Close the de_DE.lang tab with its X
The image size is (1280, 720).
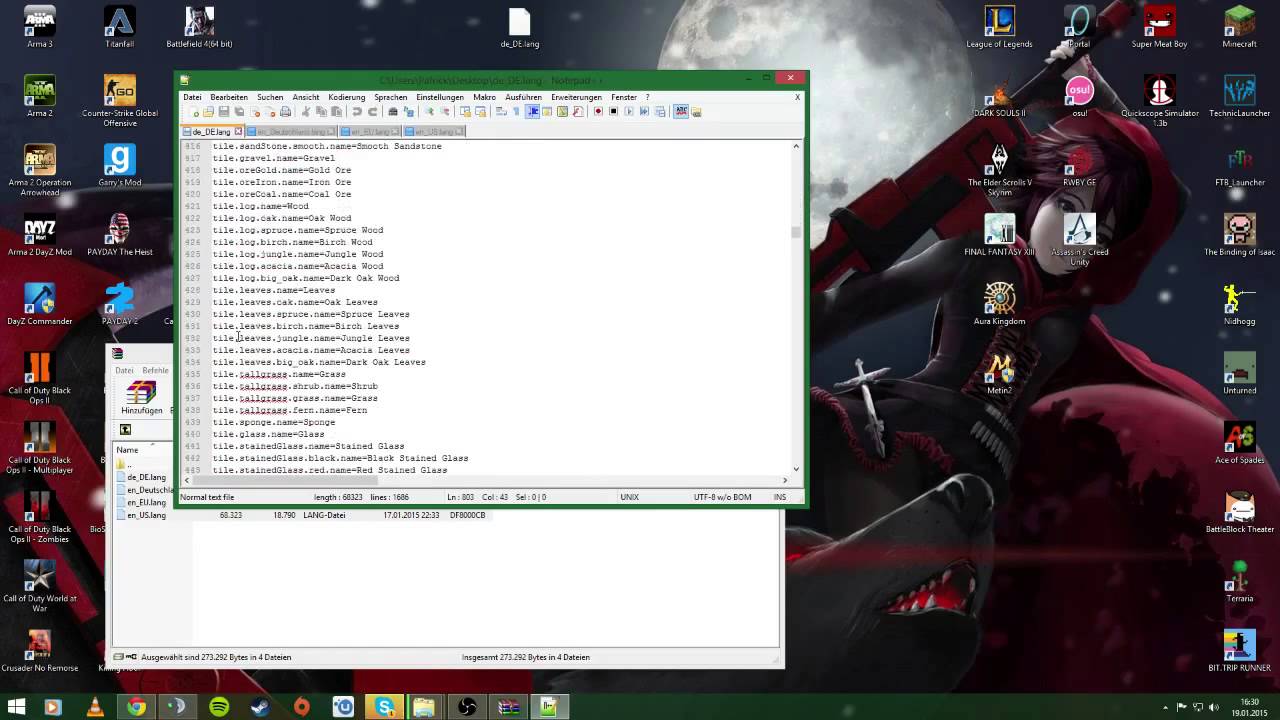pos(238,131)
